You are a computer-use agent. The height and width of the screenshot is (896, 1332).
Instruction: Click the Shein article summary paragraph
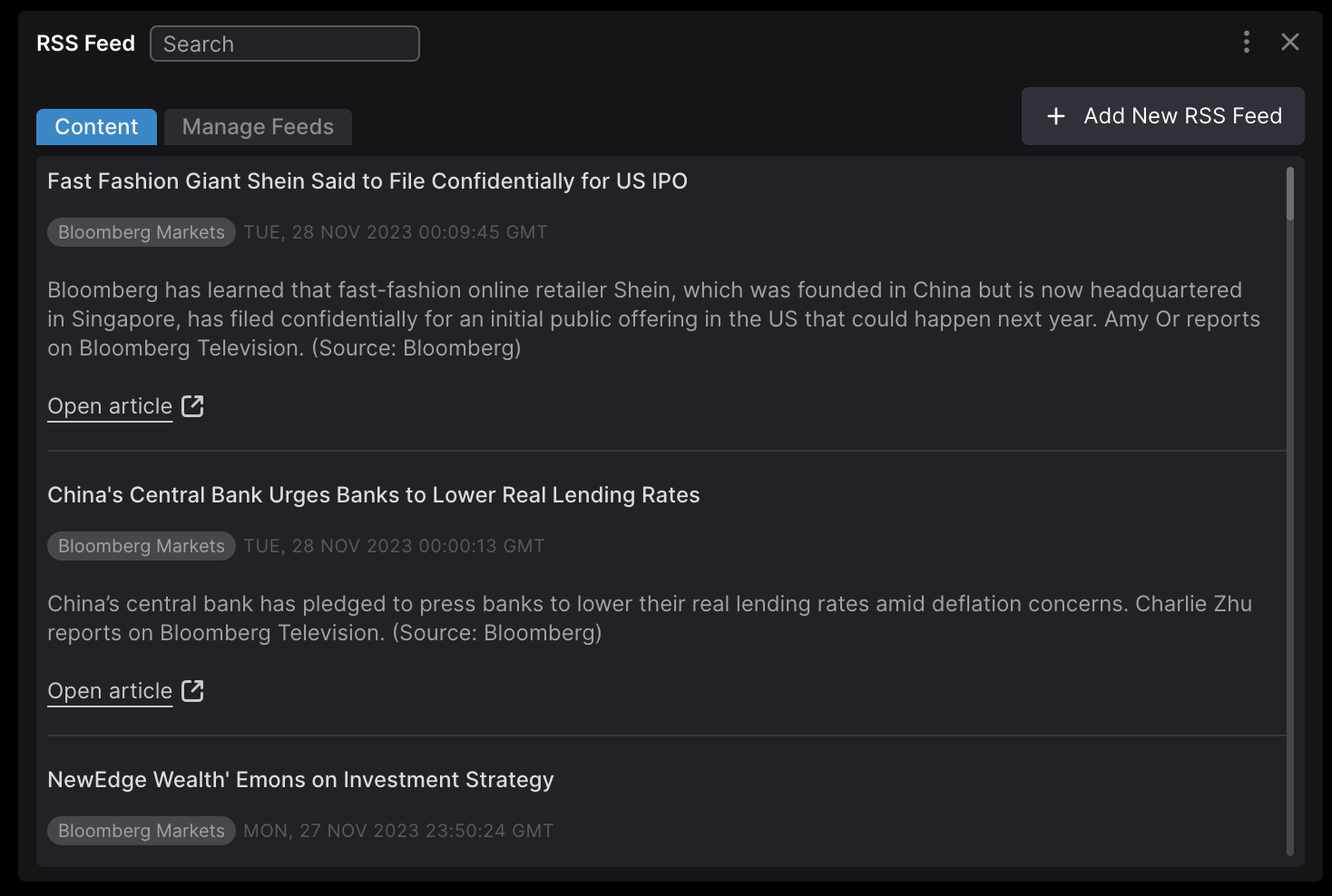click(x=653, y=319)
